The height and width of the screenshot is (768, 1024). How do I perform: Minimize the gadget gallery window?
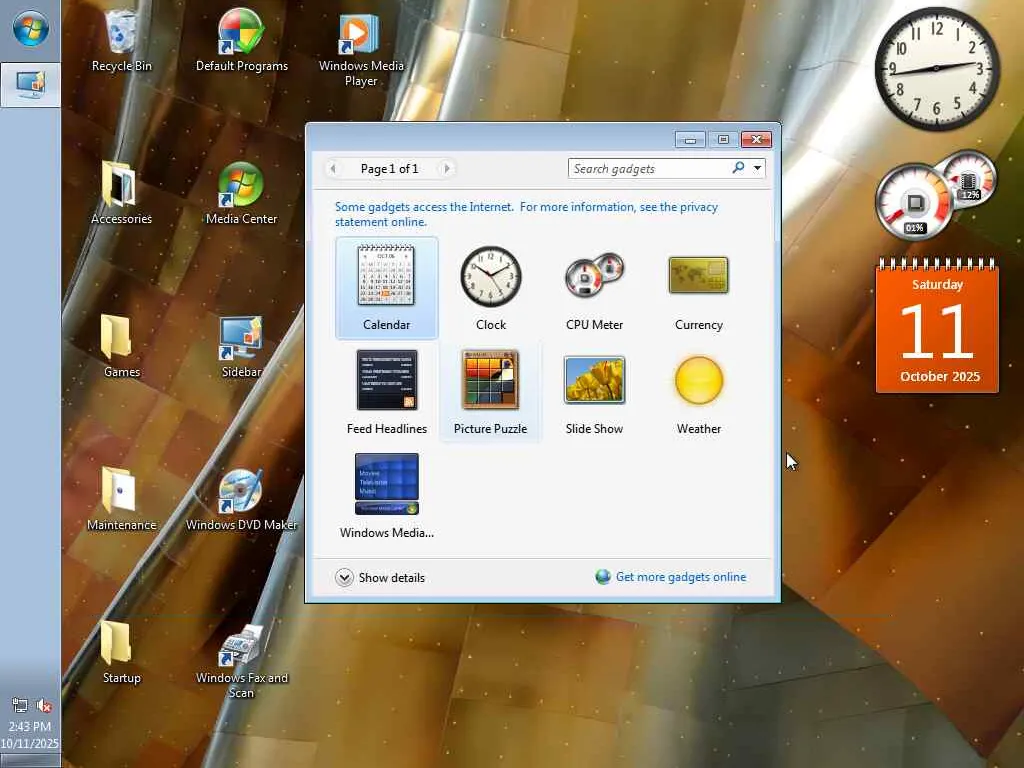(690, 139)
